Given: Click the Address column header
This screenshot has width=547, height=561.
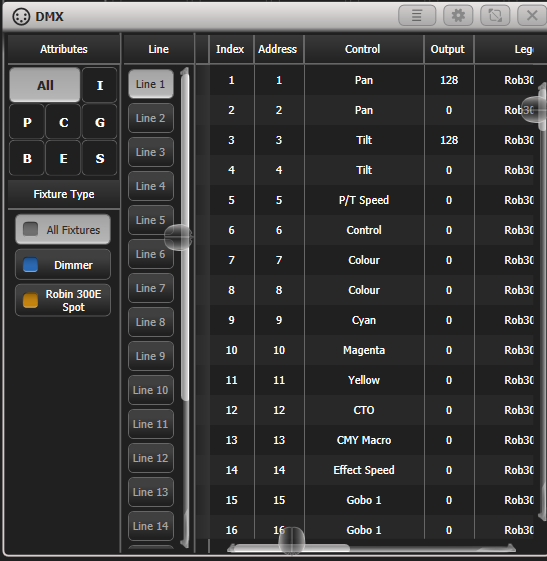Looking at the screenshot, I should pos(278,49).
